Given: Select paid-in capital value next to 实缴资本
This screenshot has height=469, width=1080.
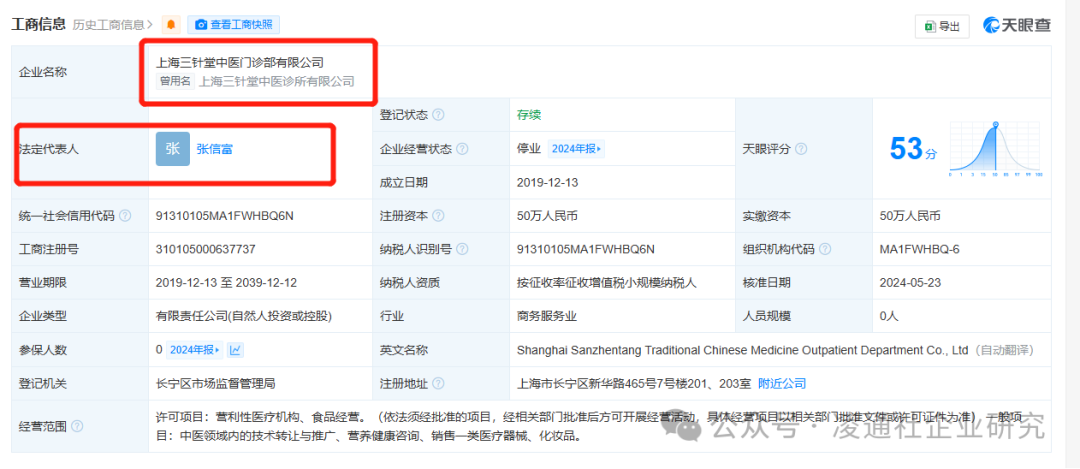Looking at the screenshot, I should [910, 216].
